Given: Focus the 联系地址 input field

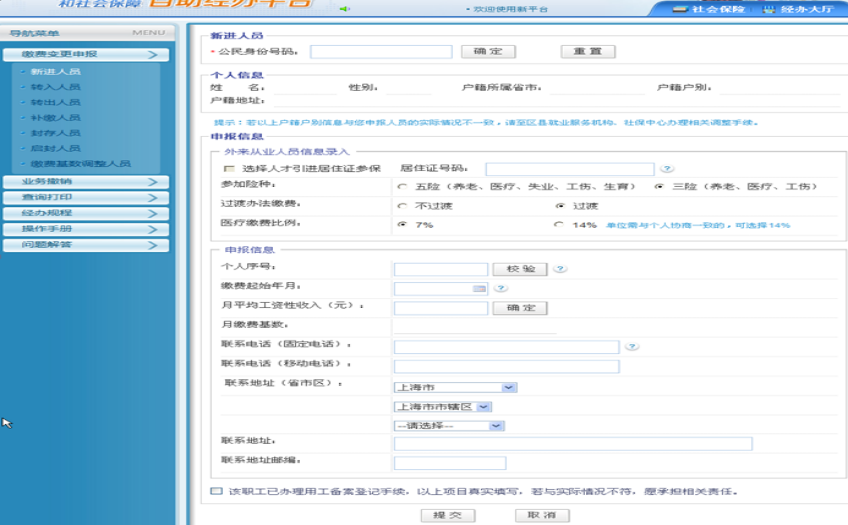Looking at the screenshot, I should tap(573, 444).
